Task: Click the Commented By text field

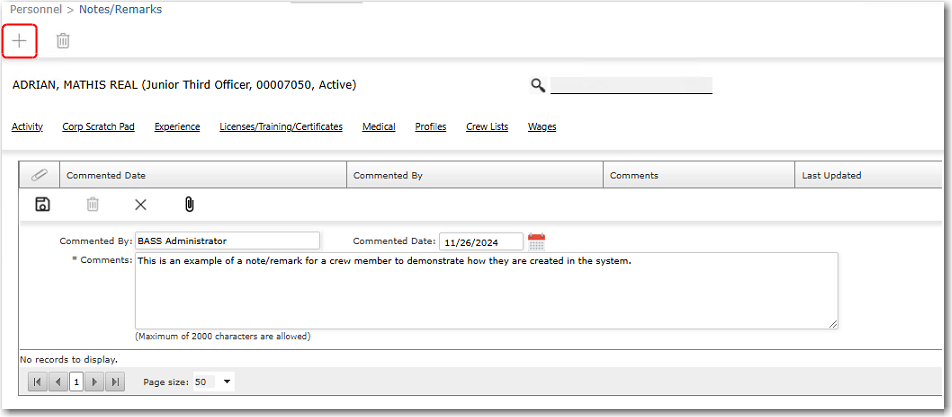Action: (228, 241)
